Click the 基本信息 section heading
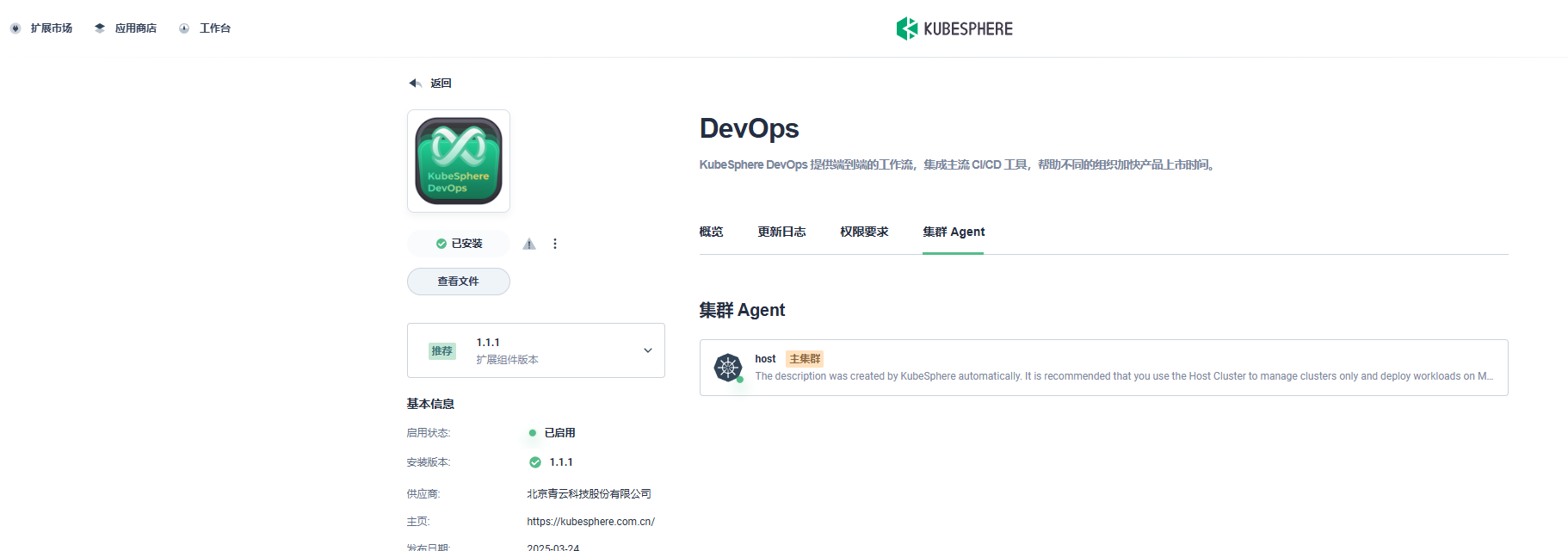Image resolution: width=1568 pixels, height=551 pixels. pos(430,404)
